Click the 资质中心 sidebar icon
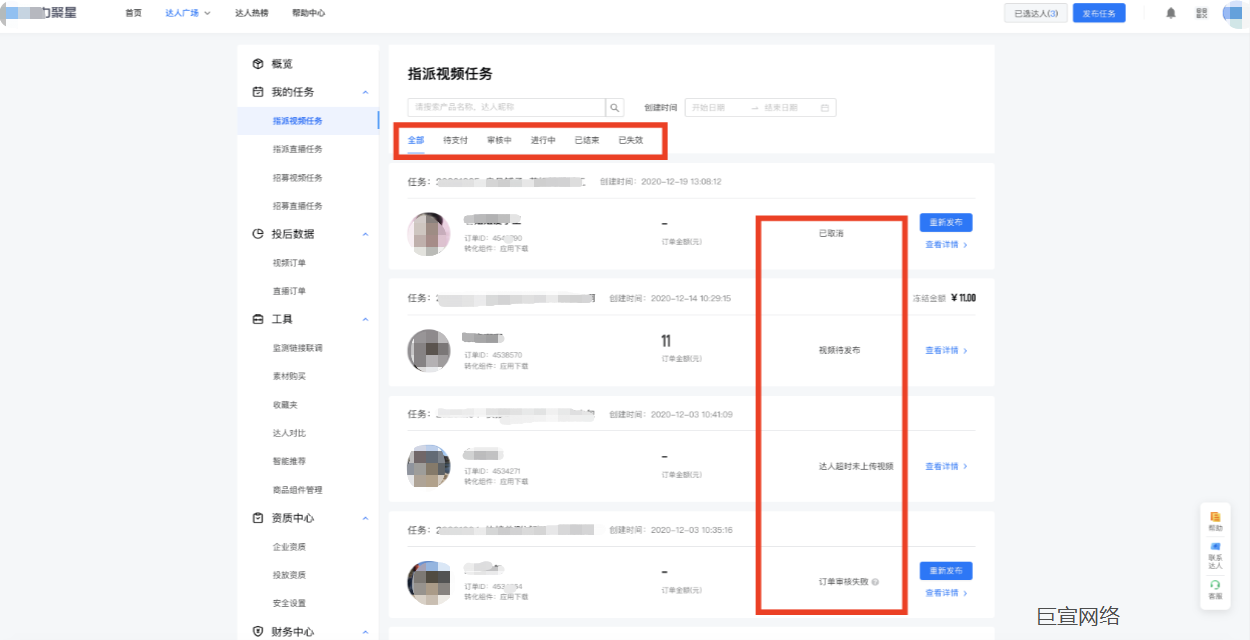Image resolution: width=1250 pixels, height=640 pixels. pyautogui.click(x=257, y=518)
